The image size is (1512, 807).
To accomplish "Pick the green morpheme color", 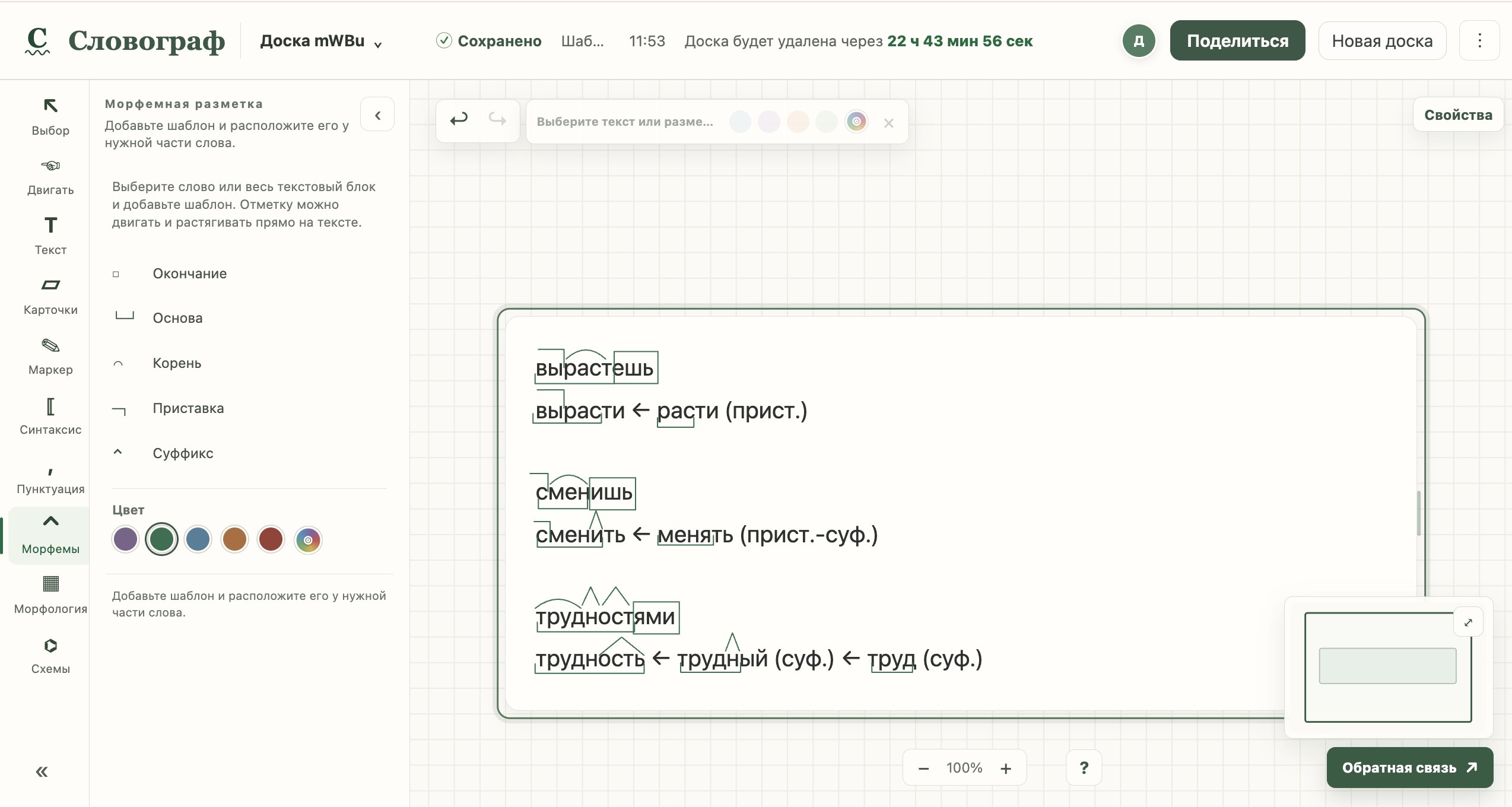I will pyautogui.click(x=161, y=539).
